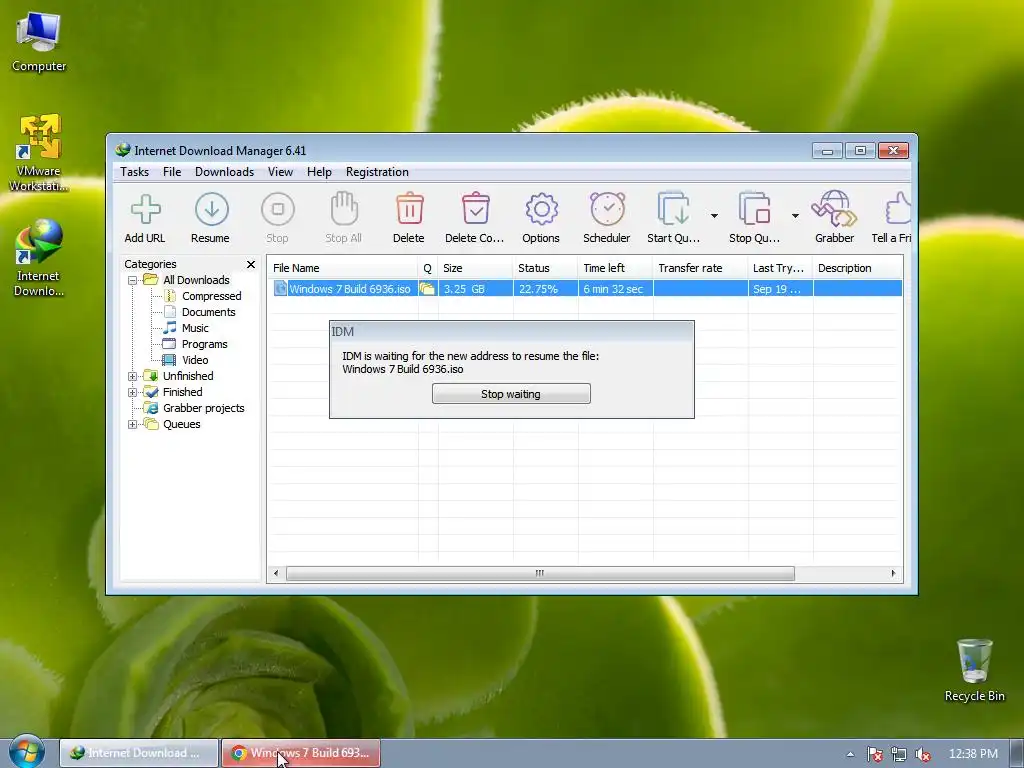Expand the Unfinished category node
This screenshot has width=1024, height=768.
coord(133,376)
